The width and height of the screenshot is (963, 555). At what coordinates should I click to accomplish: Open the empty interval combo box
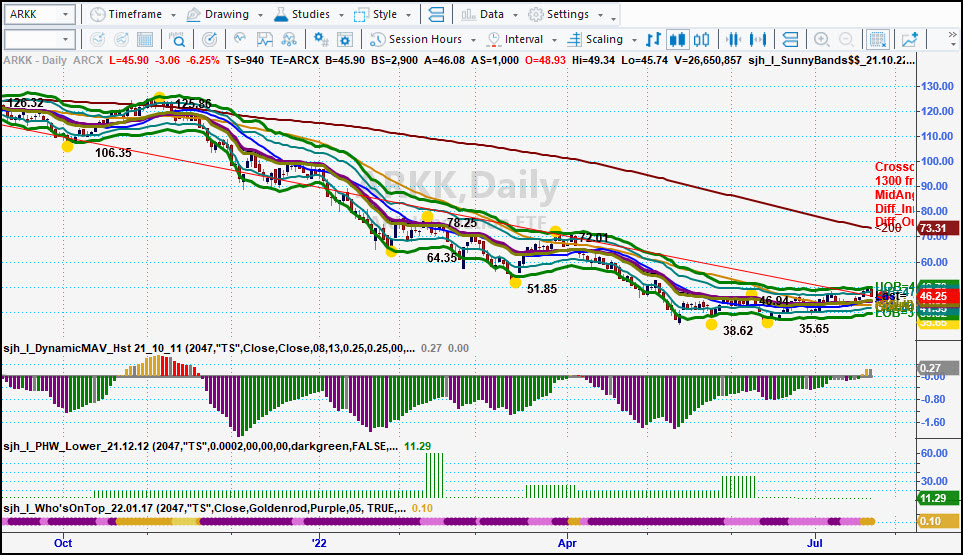[x=39, y=39]
